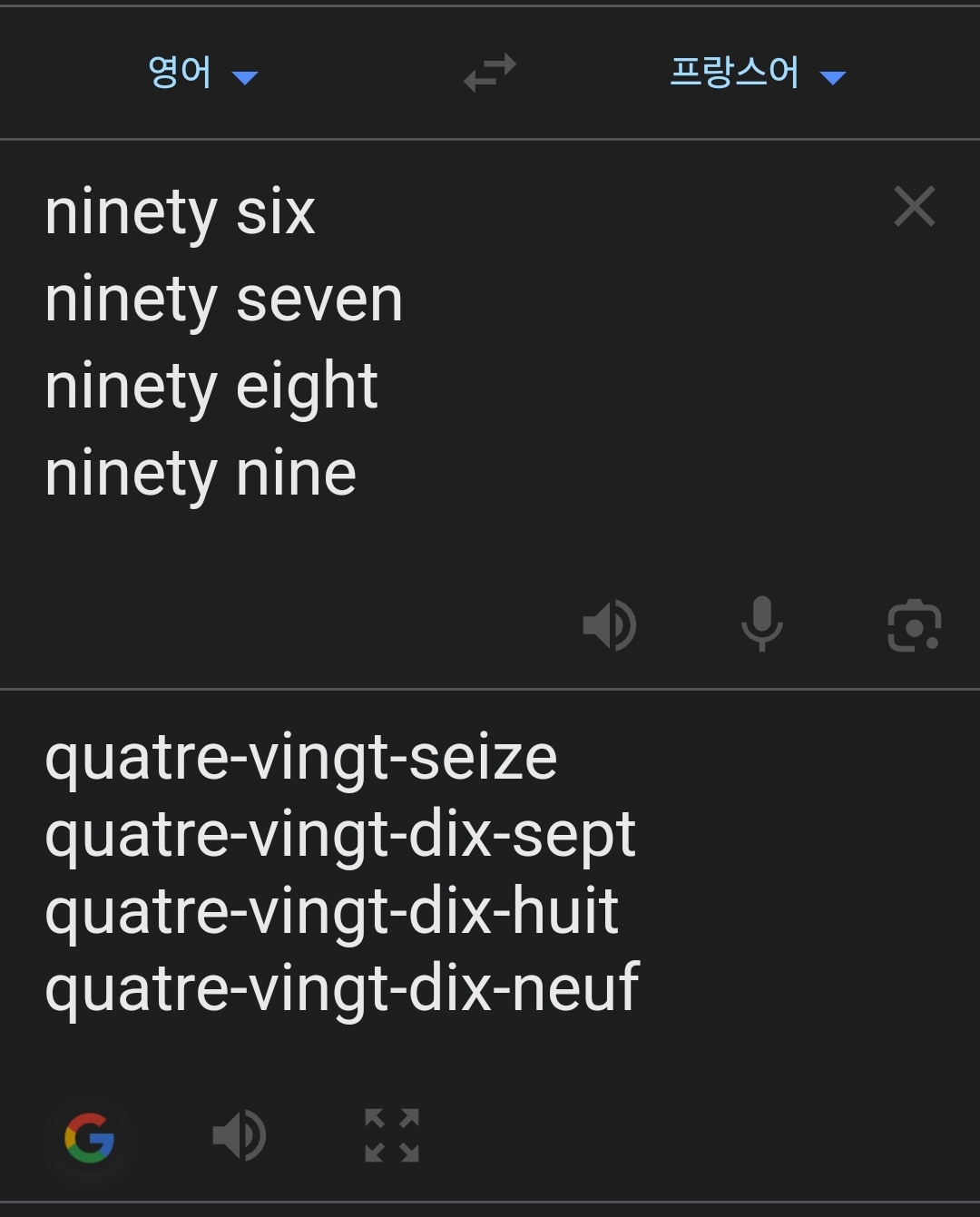Start voice input with the microphone
Image resolution: width=980 pixels, height=1217 pixels.
coord(761,624)
